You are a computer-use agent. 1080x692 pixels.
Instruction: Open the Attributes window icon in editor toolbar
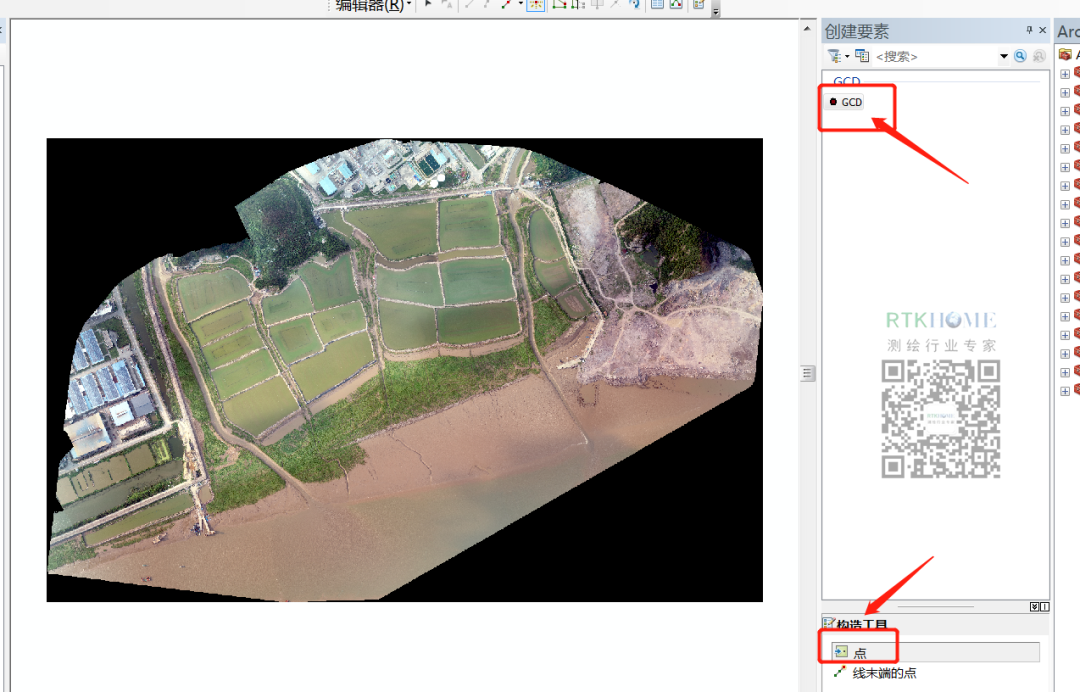pos(657,5)
